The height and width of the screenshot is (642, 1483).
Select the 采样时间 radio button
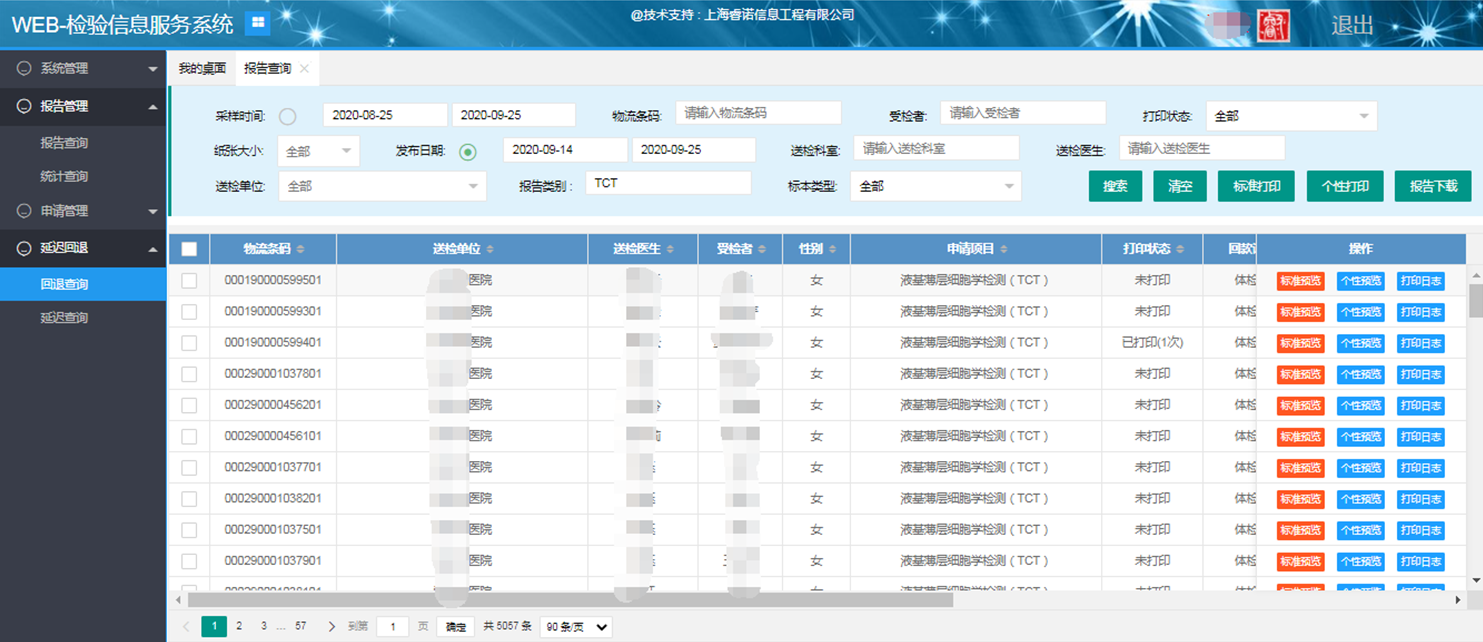tap(288, 115)
